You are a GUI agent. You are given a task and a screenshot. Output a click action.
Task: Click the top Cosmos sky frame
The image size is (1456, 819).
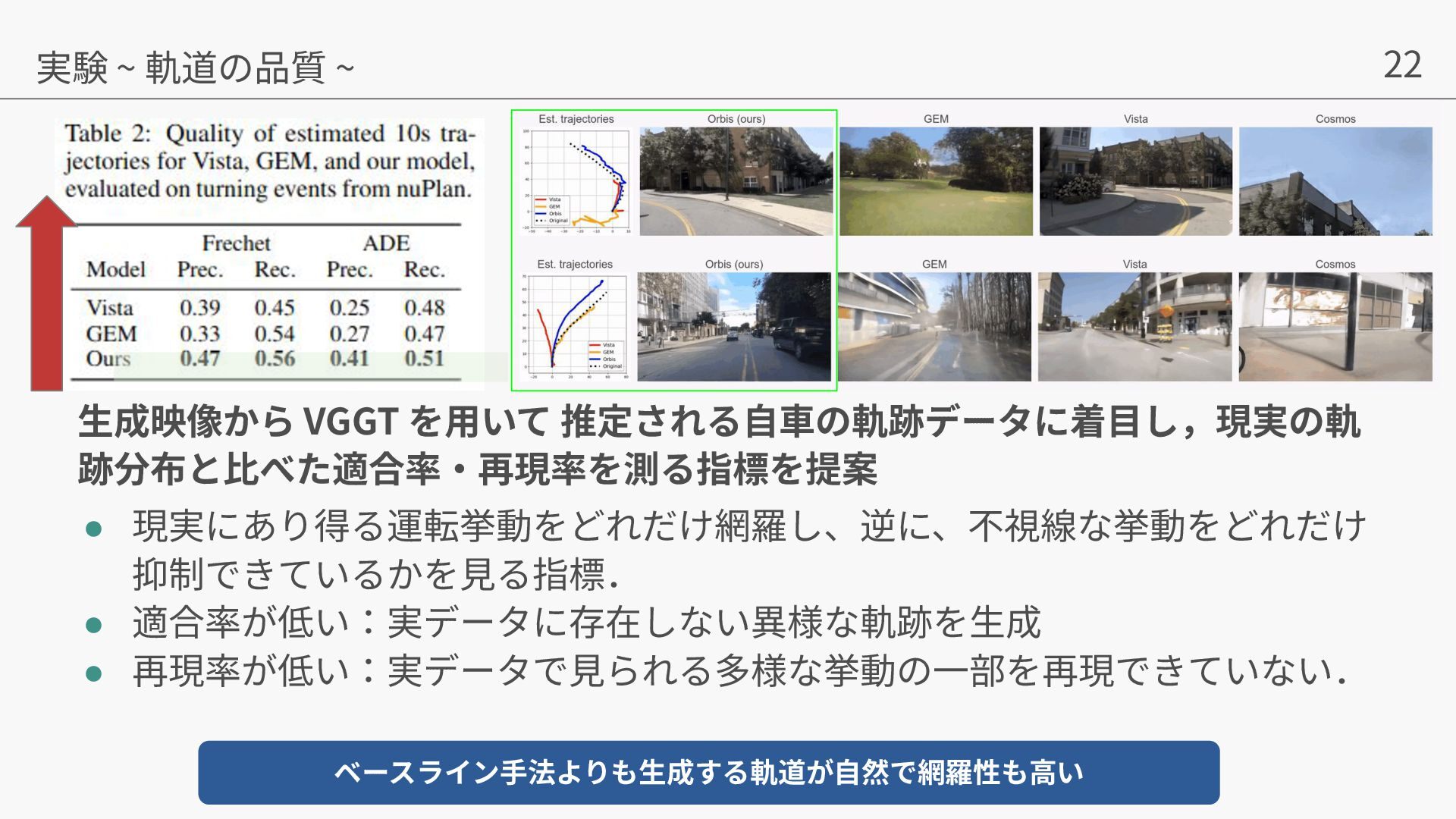pyautogui.click(x=1335, y=181)
